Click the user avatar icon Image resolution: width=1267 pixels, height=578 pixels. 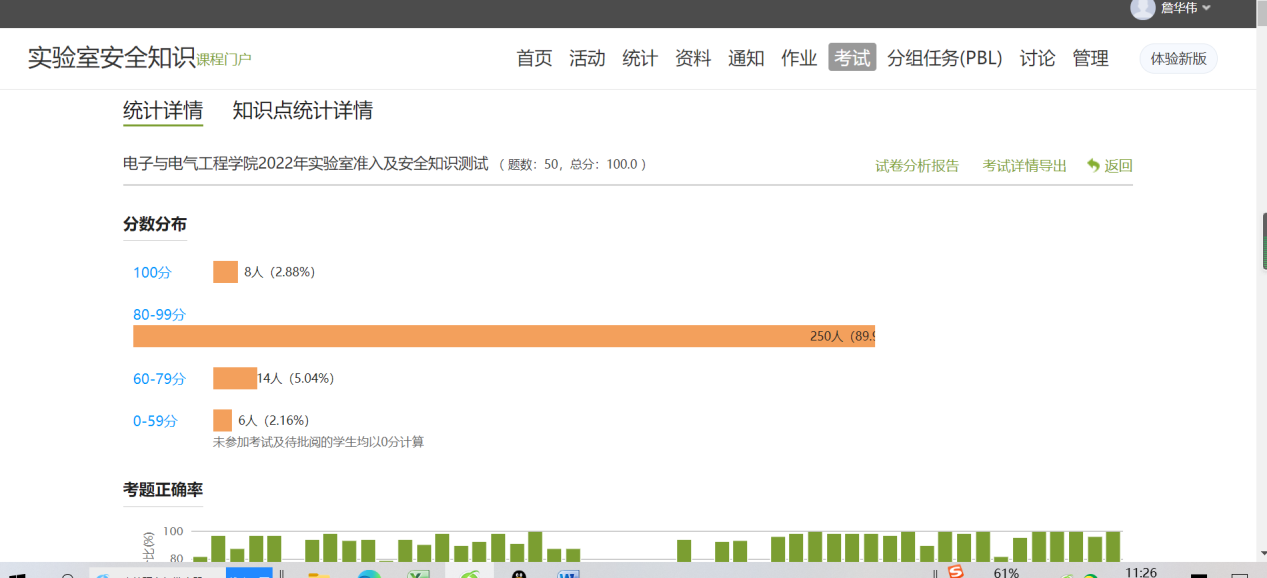[1142, 9]
